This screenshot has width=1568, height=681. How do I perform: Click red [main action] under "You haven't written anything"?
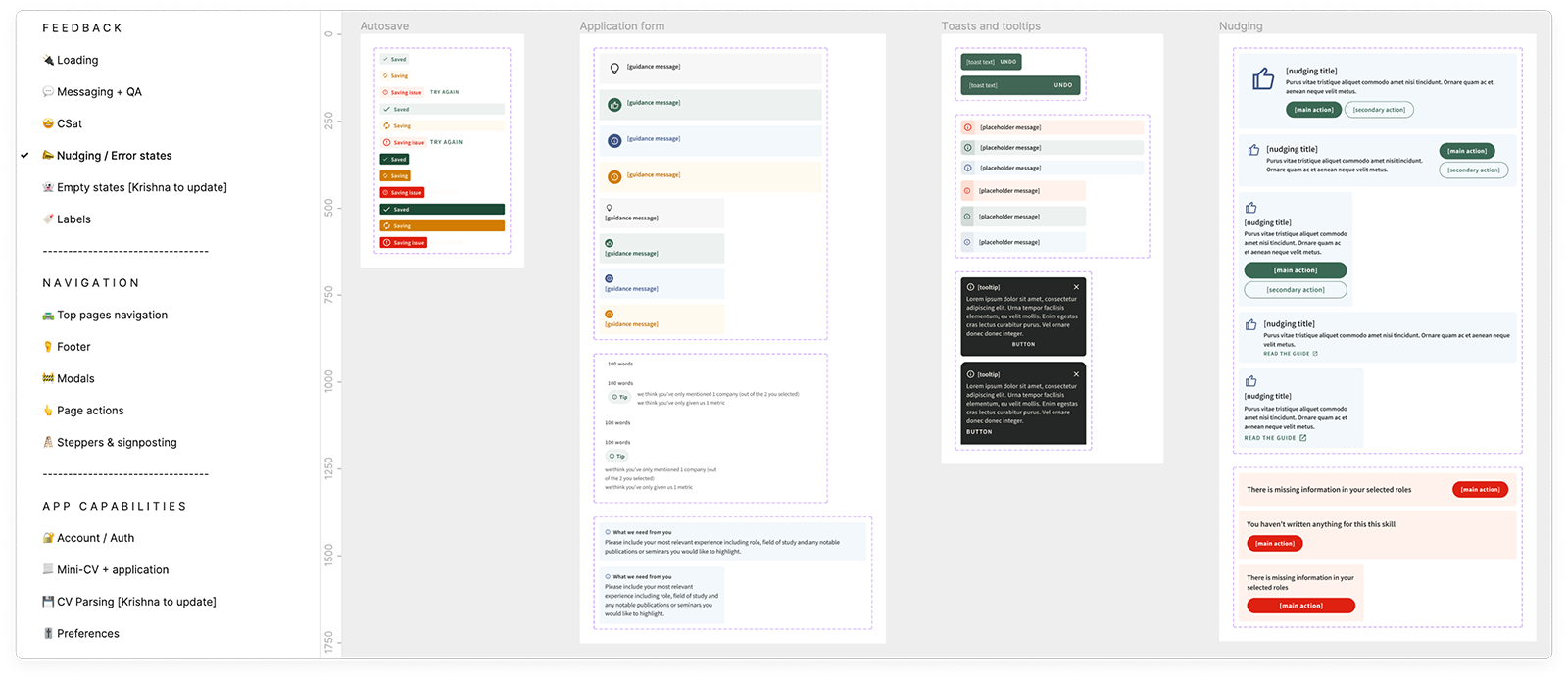pyautogui.click(x=1275, y=544)
